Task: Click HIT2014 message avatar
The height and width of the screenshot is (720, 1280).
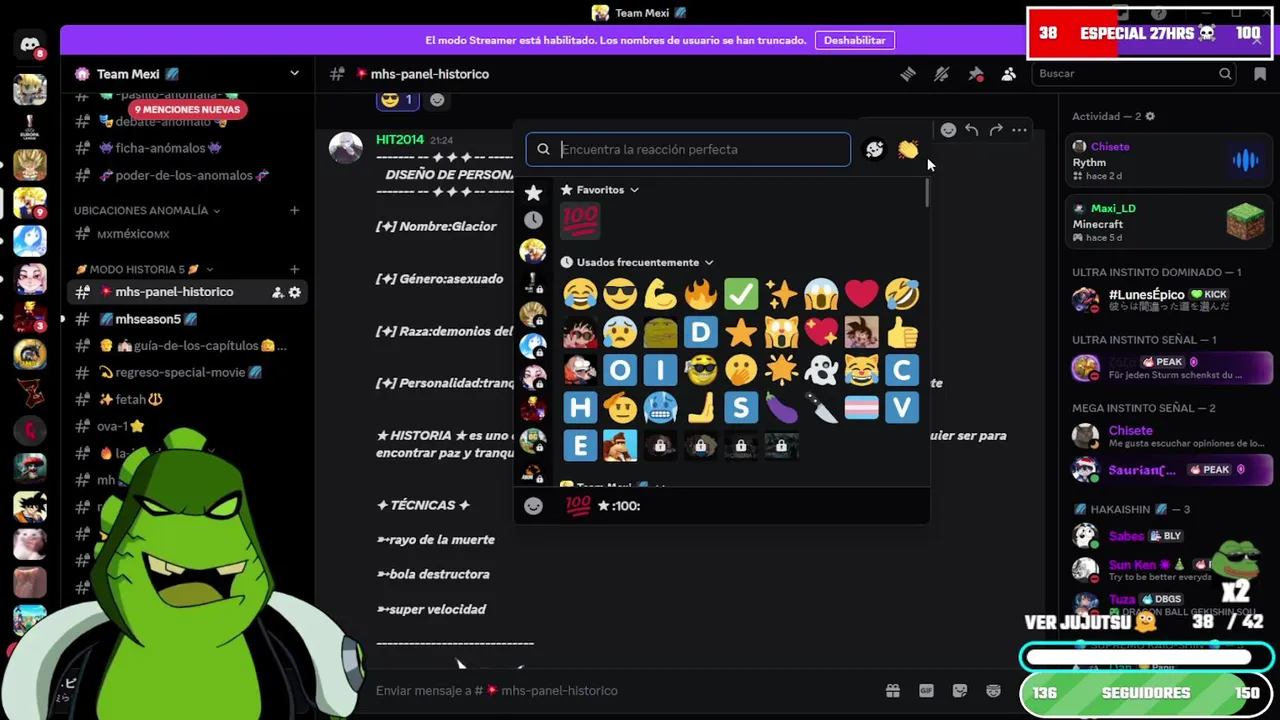Action: click(346, 148)
